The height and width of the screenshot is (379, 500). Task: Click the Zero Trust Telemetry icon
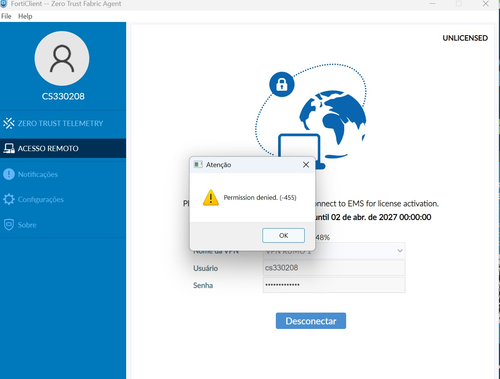[9, 123]
